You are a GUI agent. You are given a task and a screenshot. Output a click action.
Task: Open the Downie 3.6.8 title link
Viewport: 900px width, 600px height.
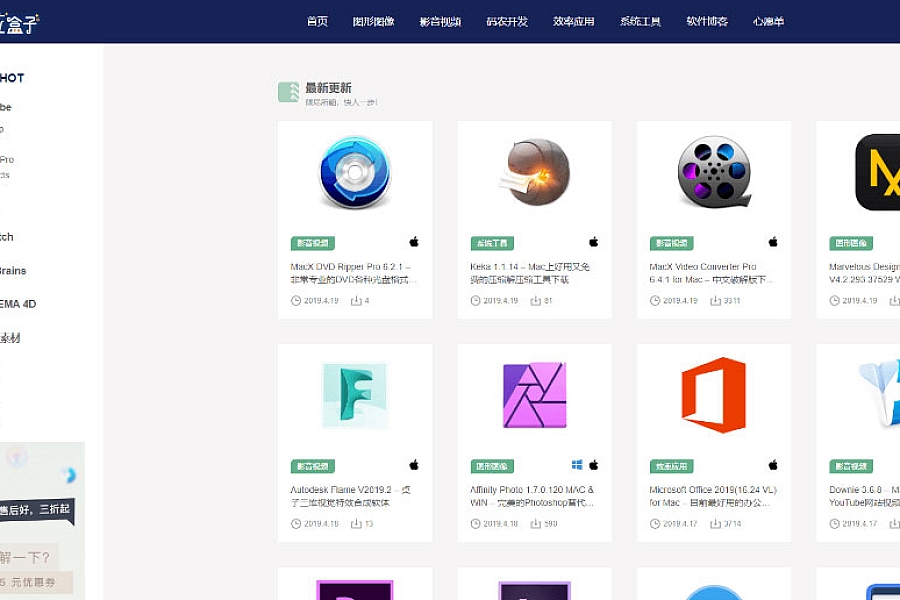point(864,496)
